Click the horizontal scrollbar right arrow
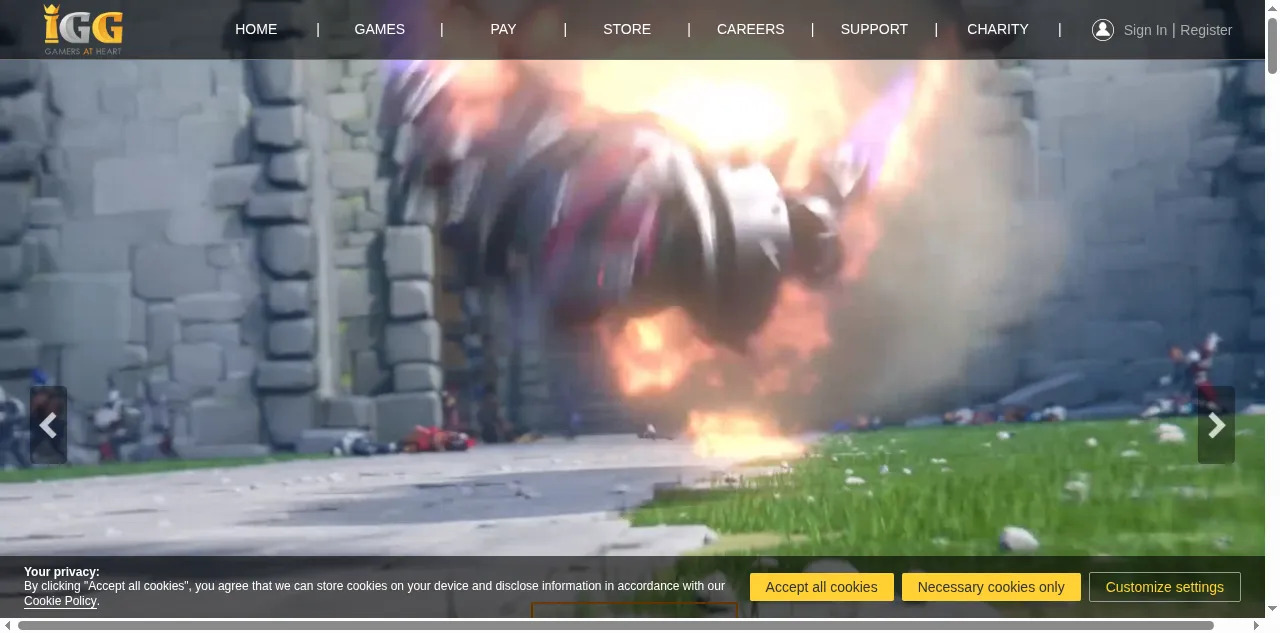This screenshot has height=633, width=1280. (x=1259, y=625)
